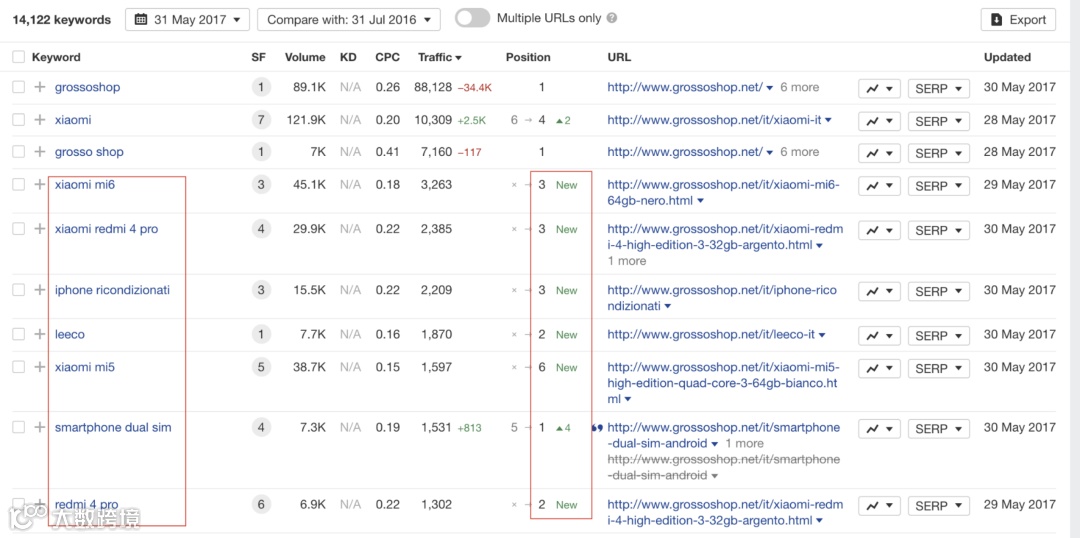The height and width of the screenshot is (538, 1080).
Task: Open position history chart for leeco row
Action: (879, 335)
